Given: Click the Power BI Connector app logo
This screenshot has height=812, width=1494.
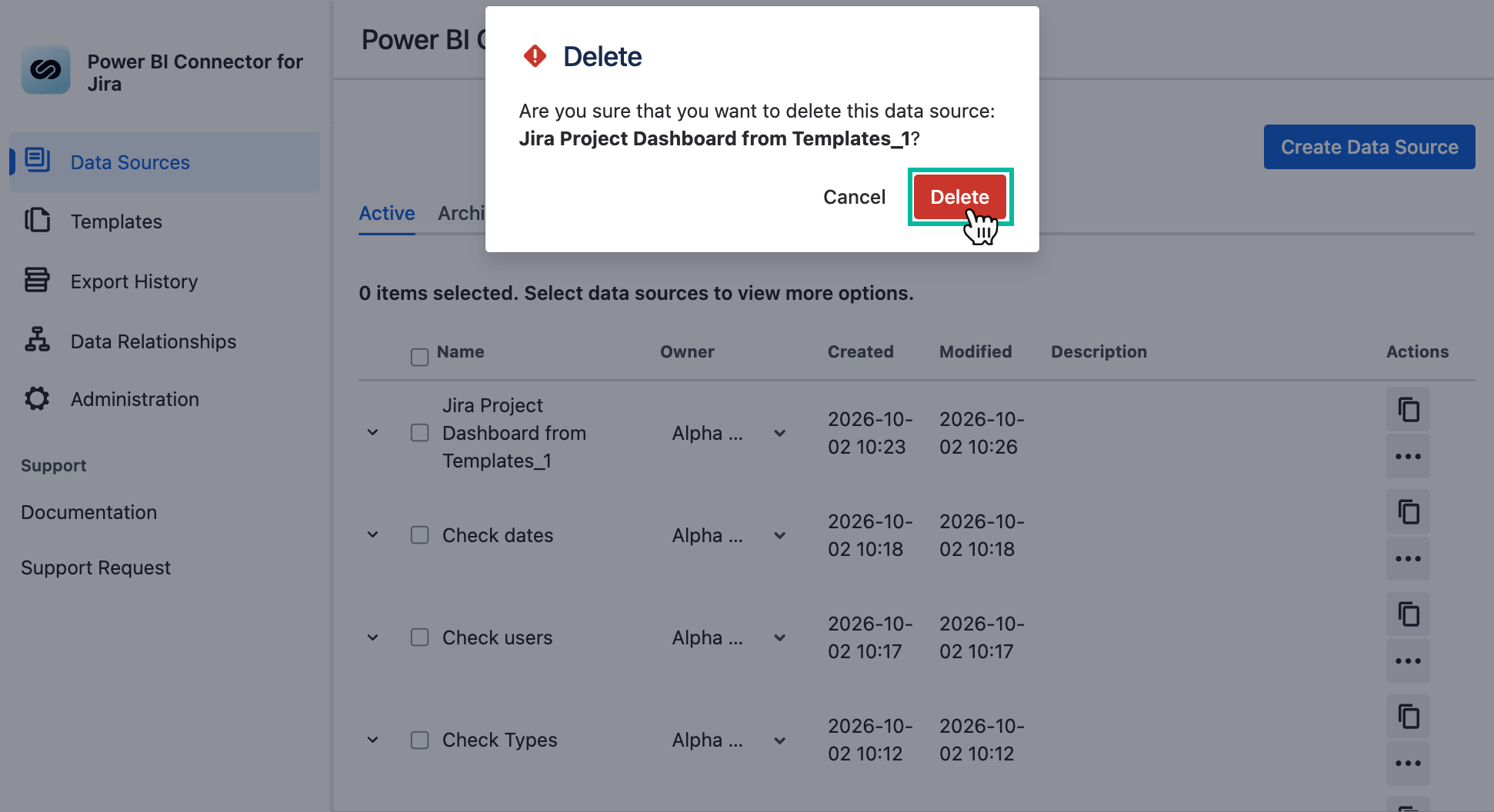Looking at the screenshot, I should coord(45,70).
